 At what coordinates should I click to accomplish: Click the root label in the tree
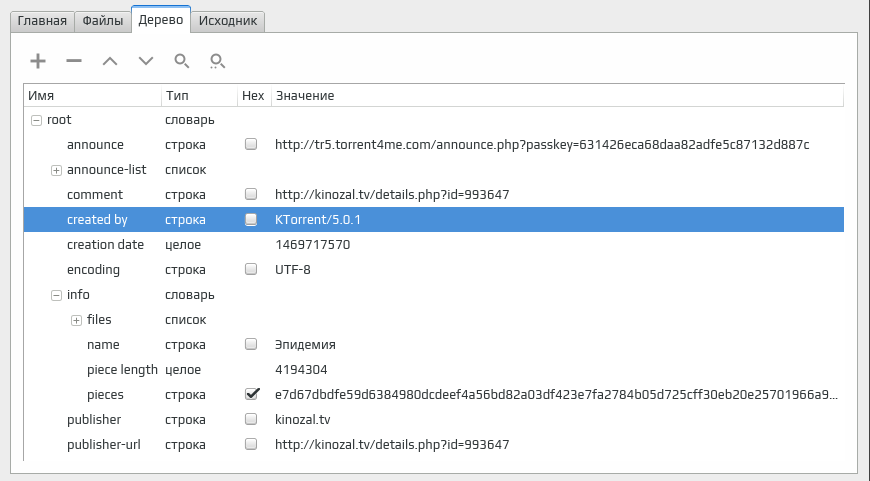(x=59, y=120)
